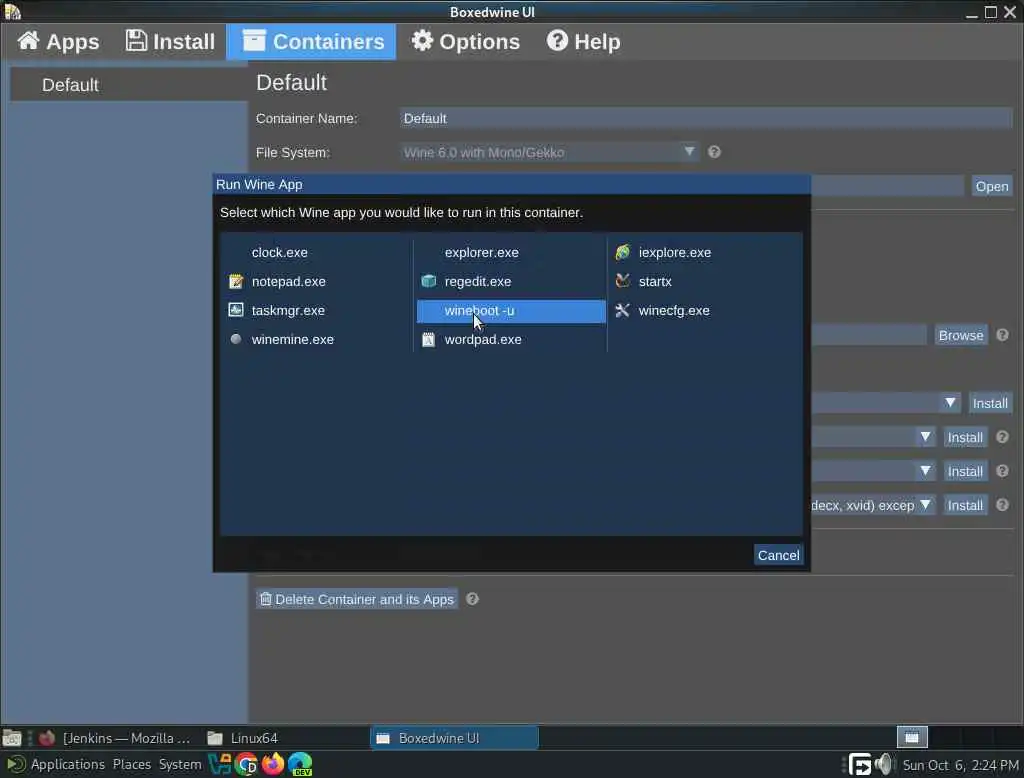The width and height of the screenshot is (1024, 778).
Task: Select the Default container in sidebar
Action: [129, 85]
